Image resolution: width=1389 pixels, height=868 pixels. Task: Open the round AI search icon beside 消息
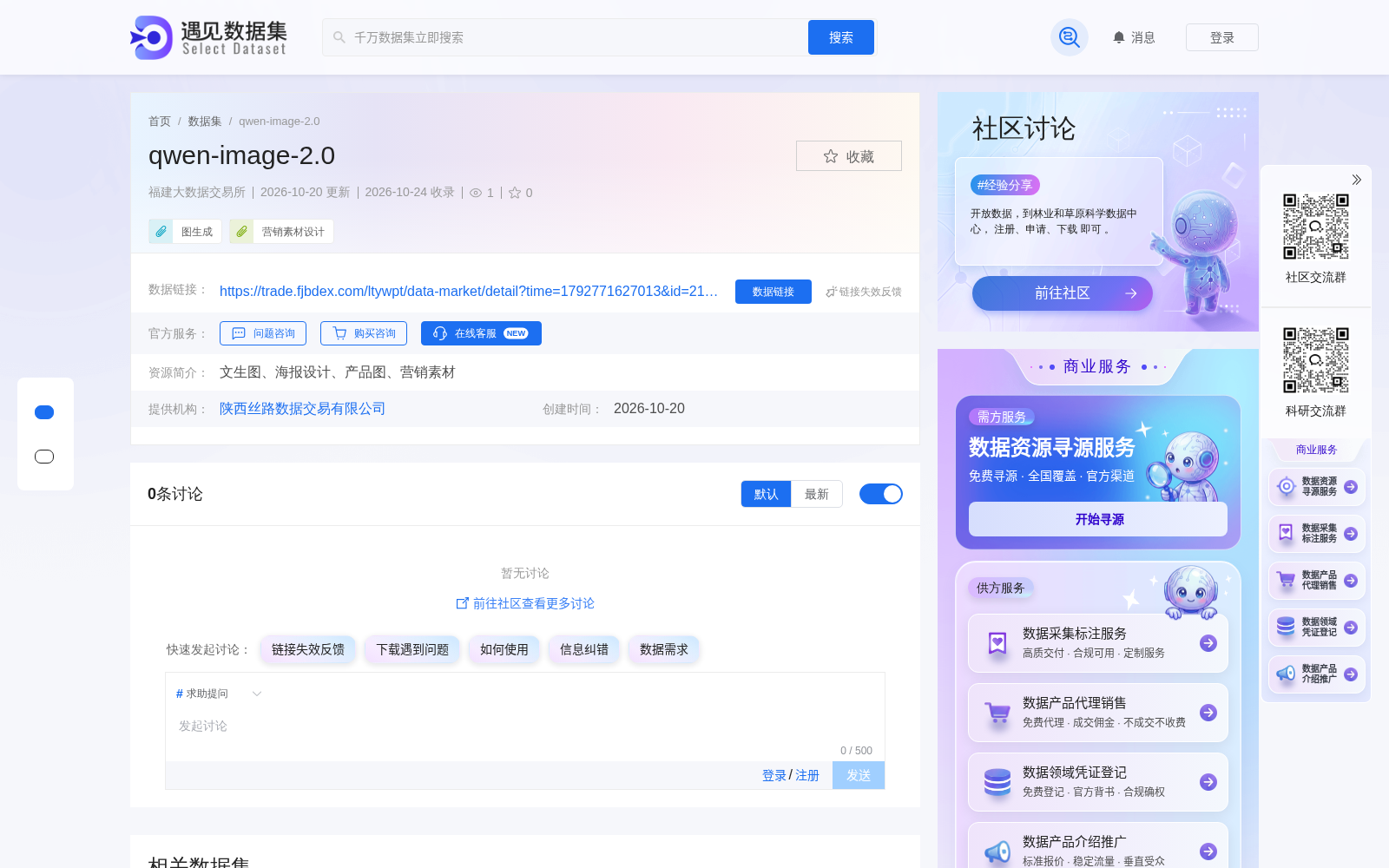[1070, 37]
